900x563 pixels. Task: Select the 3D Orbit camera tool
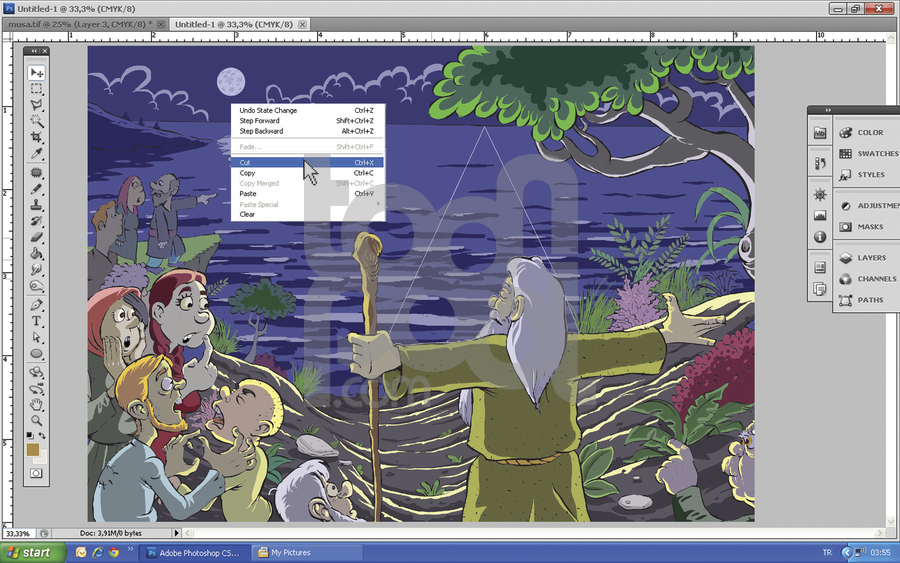[x=36, y=389]
